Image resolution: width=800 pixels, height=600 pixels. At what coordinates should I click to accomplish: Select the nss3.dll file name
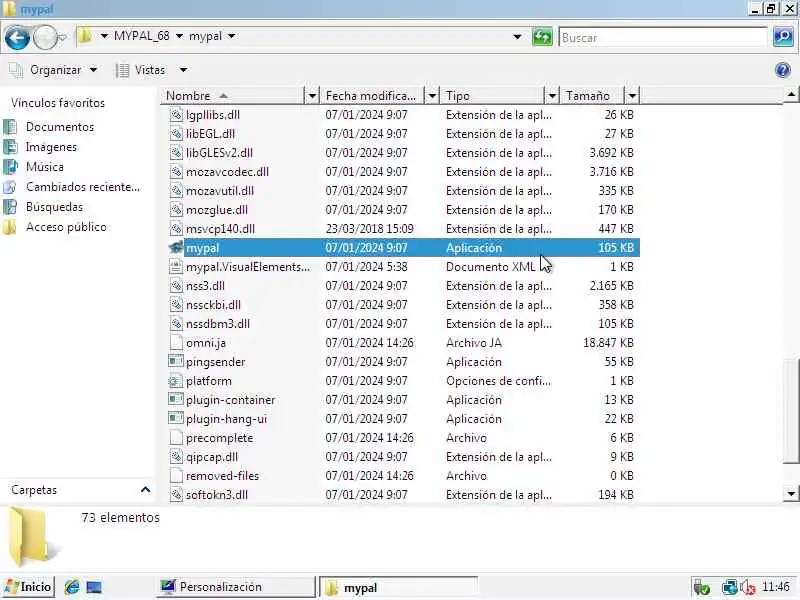pyautogui.click(x=205, y=286)
